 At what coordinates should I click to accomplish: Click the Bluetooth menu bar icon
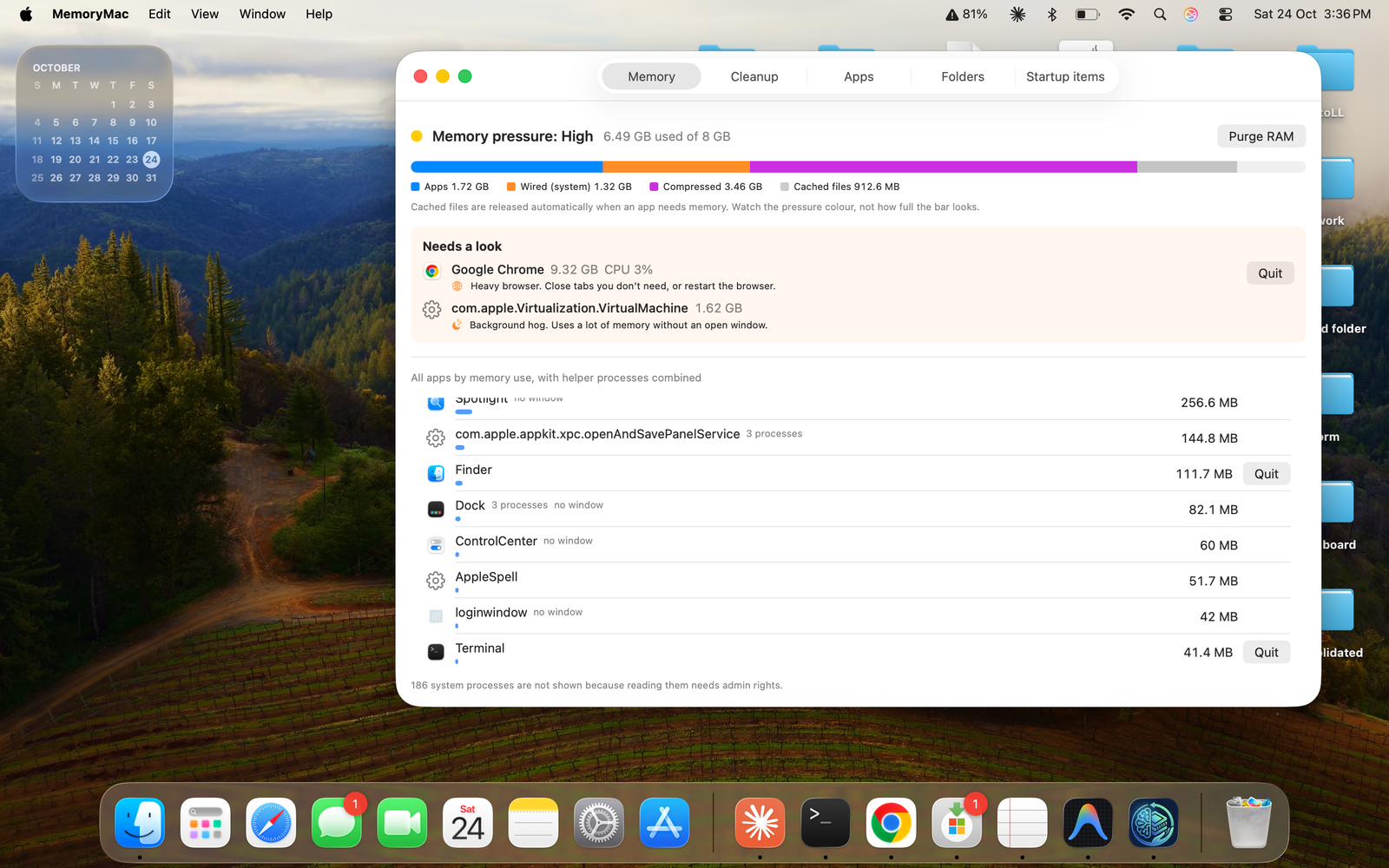(x=1052, y=14)
